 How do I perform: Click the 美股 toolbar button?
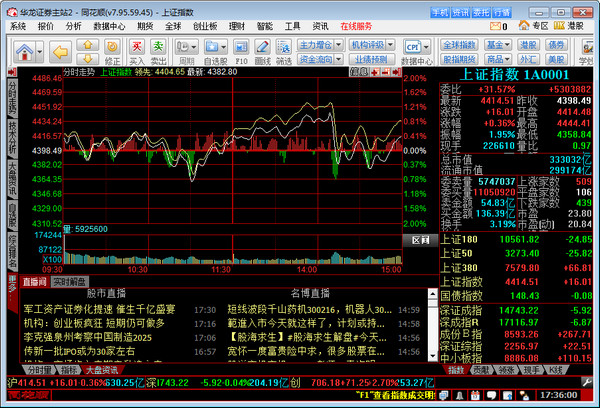(x=556, y=59)
